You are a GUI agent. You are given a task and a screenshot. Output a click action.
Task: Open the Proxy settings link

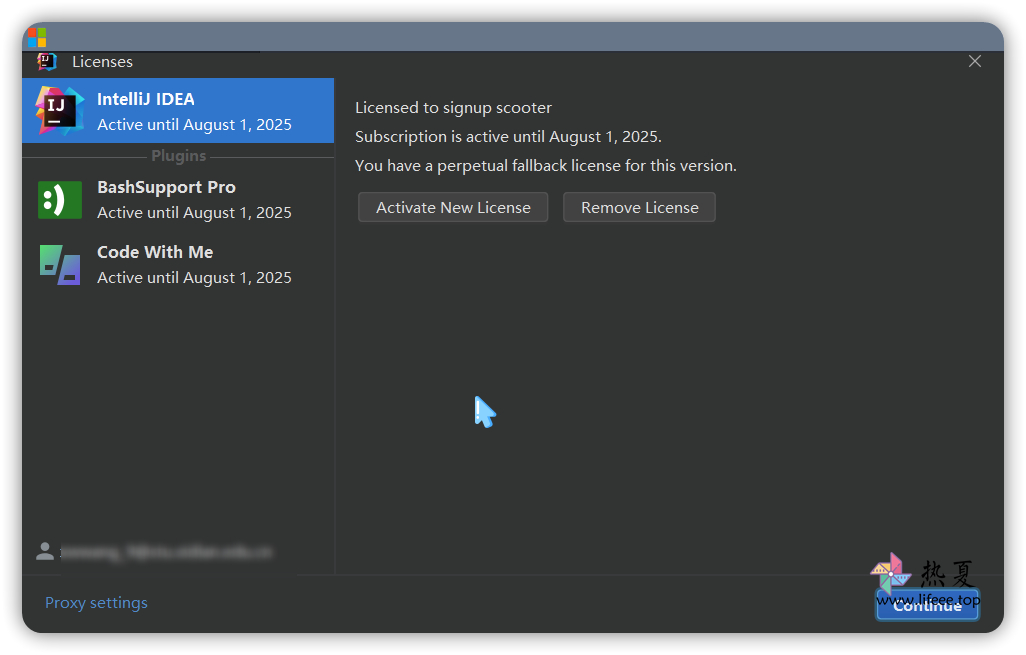click(x=96, y=603)
